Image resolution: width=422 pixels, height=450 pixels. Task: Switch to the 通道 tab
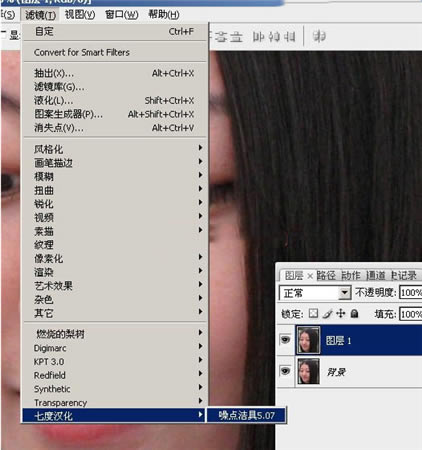[x=376, y=275]
